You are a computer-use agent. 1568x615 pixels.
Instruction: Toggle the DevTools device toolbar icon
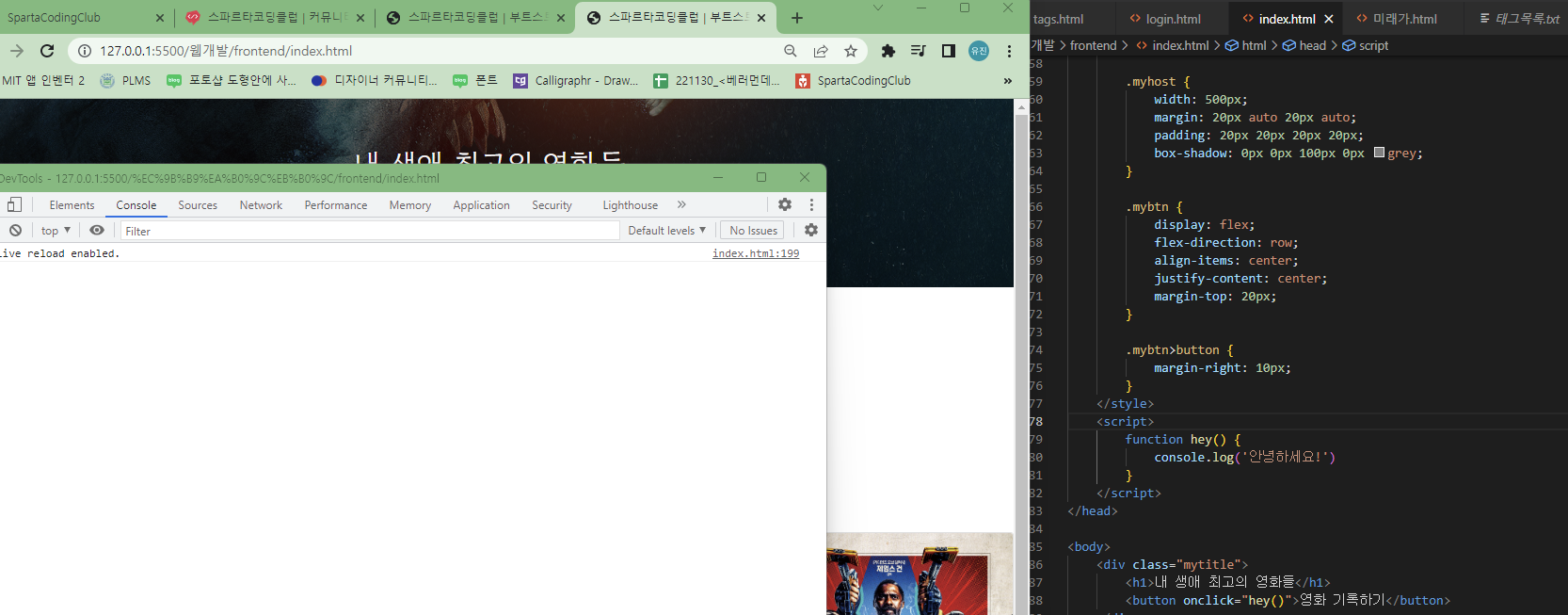(14, 204)
